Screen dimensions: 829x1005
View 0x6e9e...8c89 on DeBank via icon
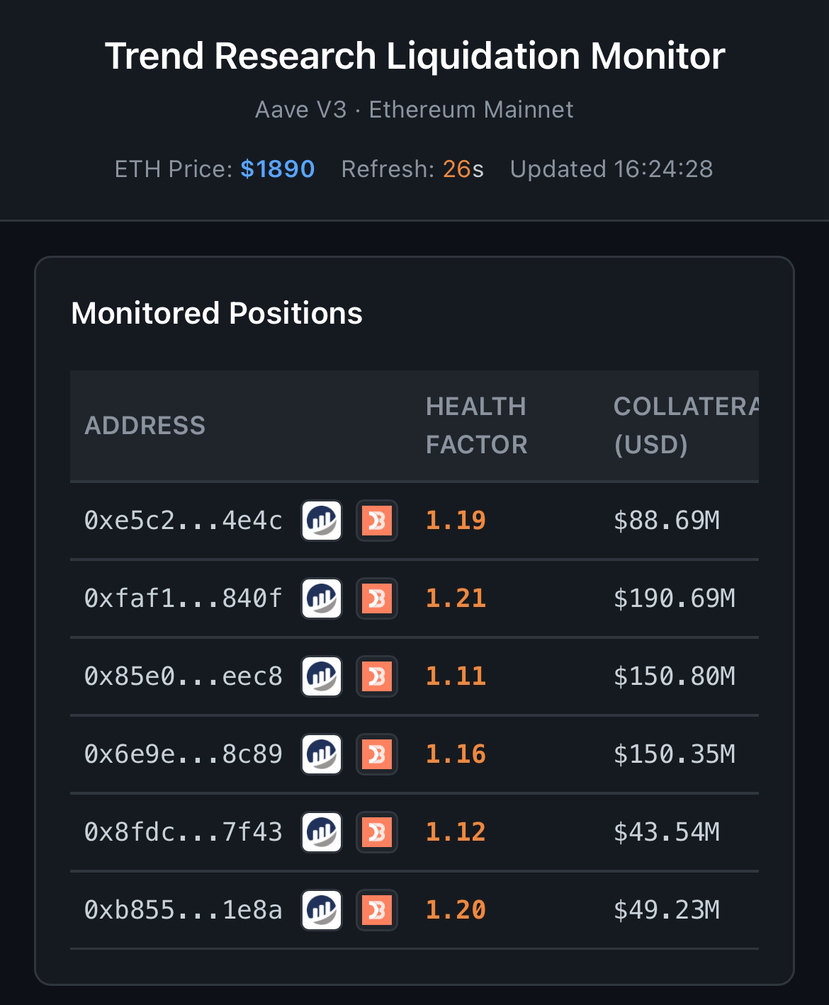click(x=377, y=755)
